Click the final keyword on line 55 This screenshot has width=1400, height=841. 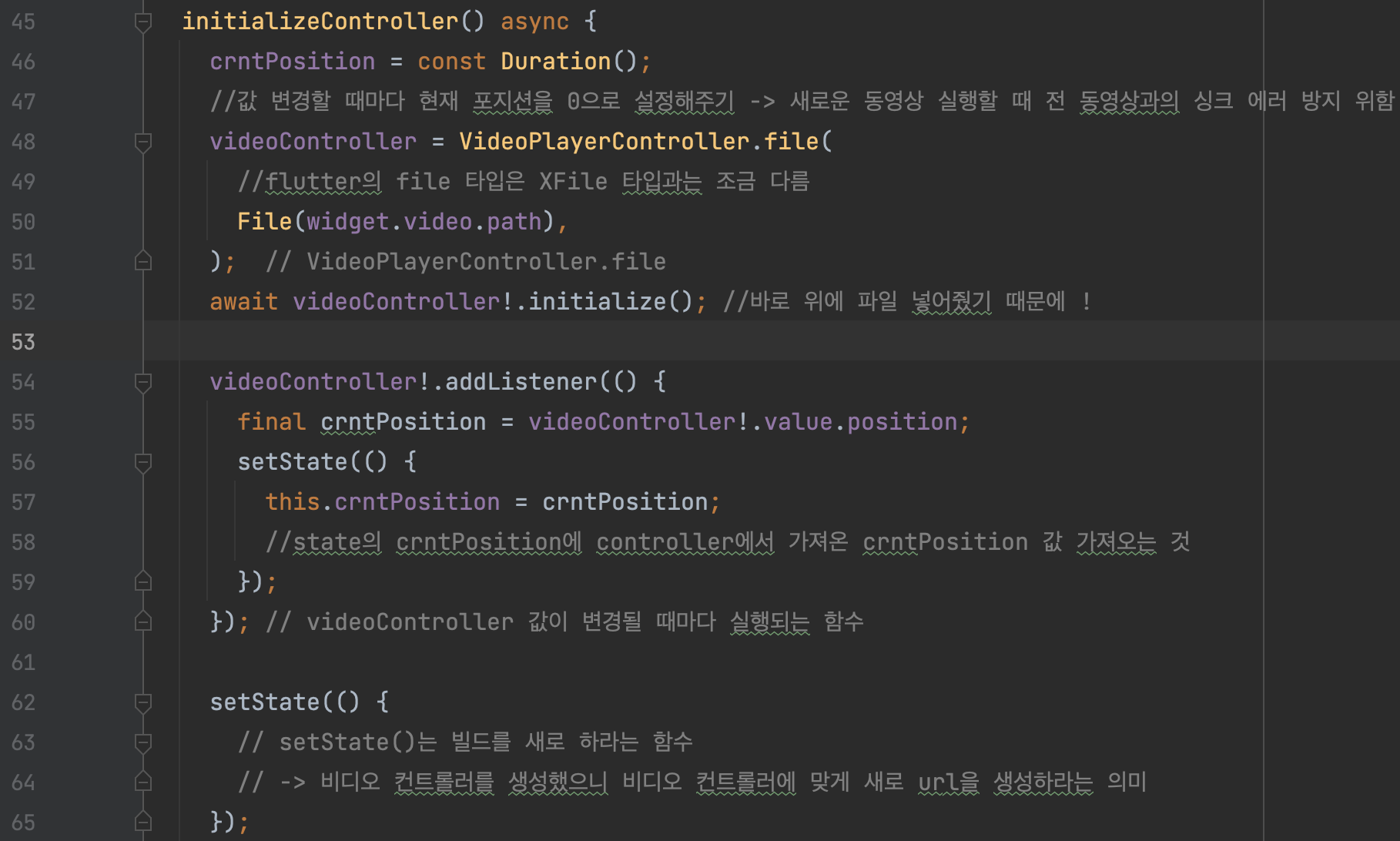click(x=272, y=422)
